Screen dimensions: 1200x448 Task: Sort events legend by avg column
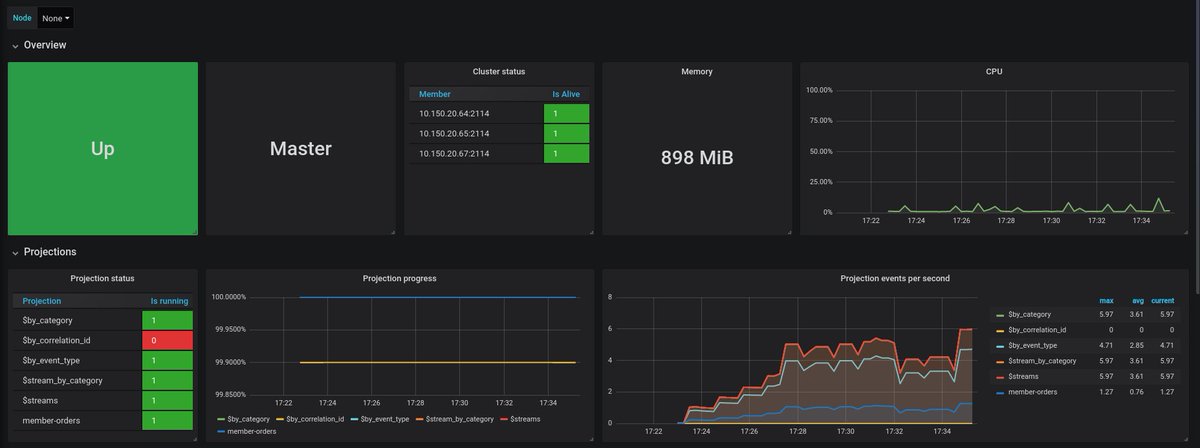pos(1137,300)
